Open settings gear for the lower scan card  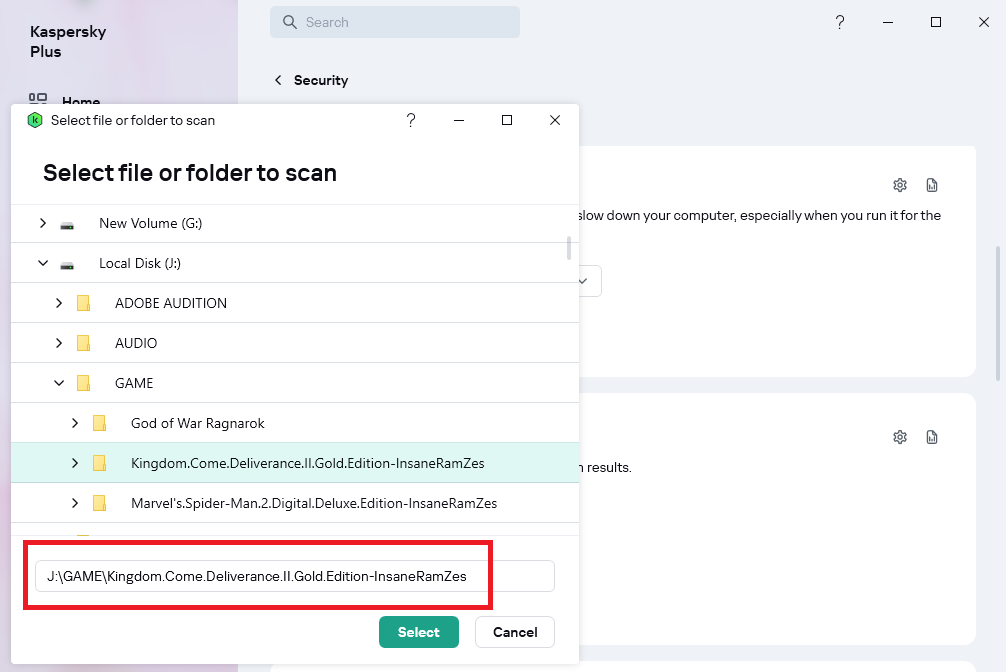(x=900, y=437)
